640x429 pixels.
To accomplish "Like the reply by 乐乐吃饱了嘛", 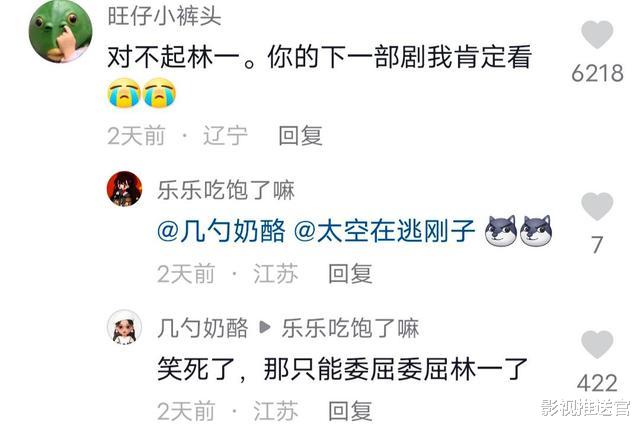I will pos(597,207).
